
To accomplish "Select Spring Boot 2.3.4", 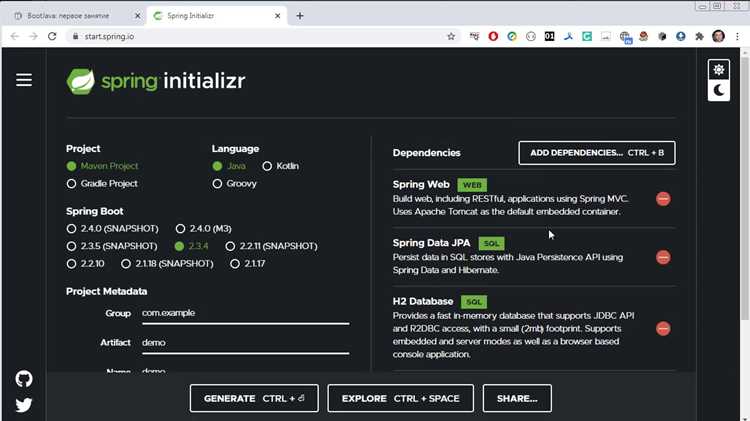I will (x=179, y=246).
